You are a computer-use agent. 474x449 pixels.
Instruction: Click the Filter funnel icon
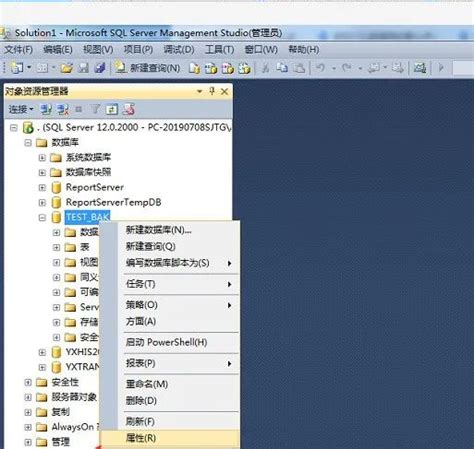click(x=95, y=109)
